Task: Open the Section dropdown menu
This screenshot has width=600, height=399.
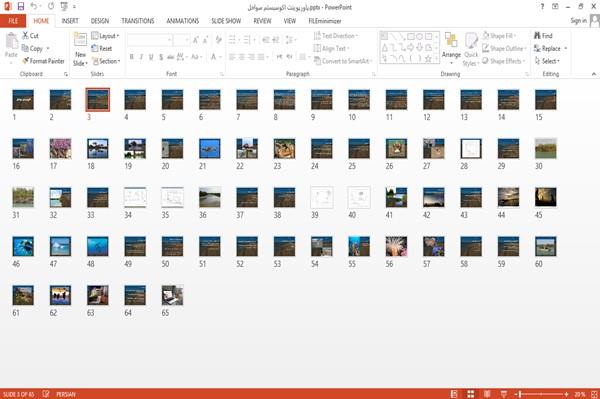Action: (x=106, y=61)
